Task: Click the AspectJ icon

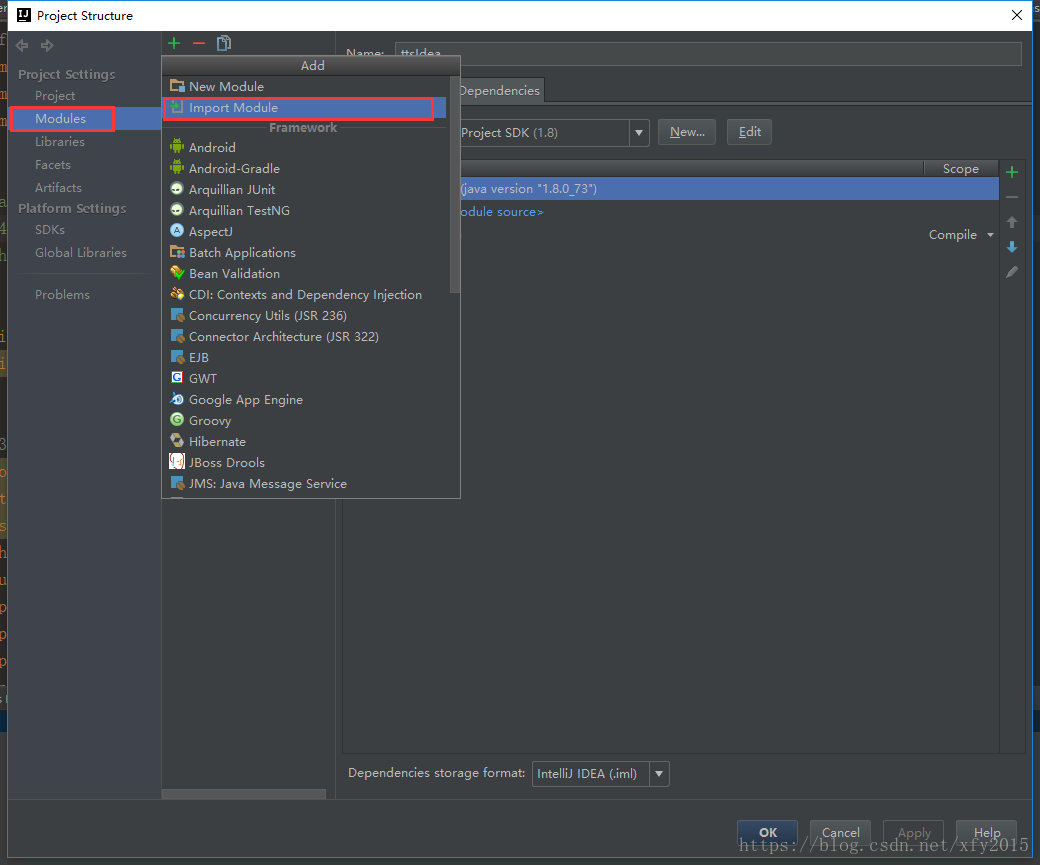Action: 176,231
